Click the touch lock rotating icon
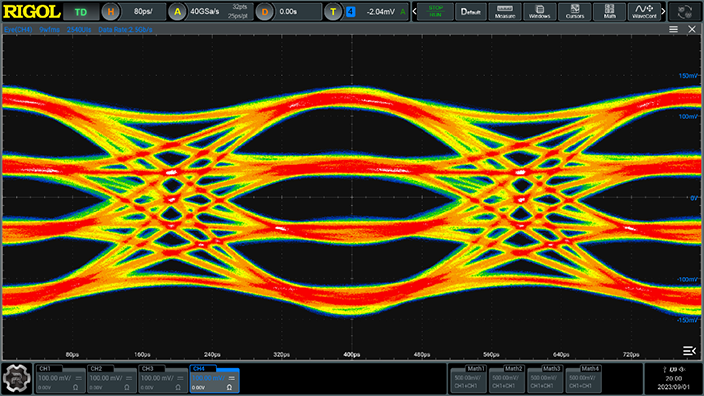Screen dimensions: 704x396 pos(684,12)
